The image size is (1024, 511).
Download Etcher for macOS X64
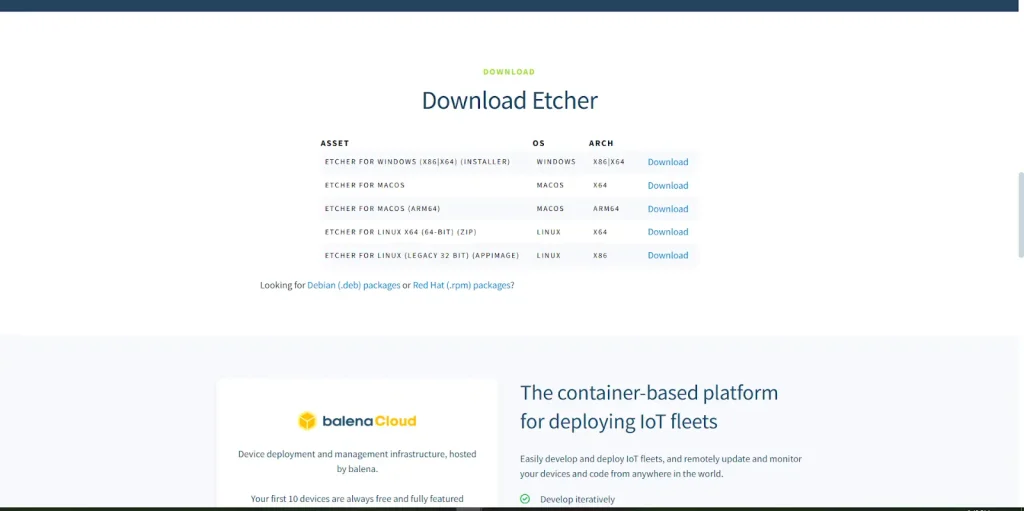(x=667, y=186)
